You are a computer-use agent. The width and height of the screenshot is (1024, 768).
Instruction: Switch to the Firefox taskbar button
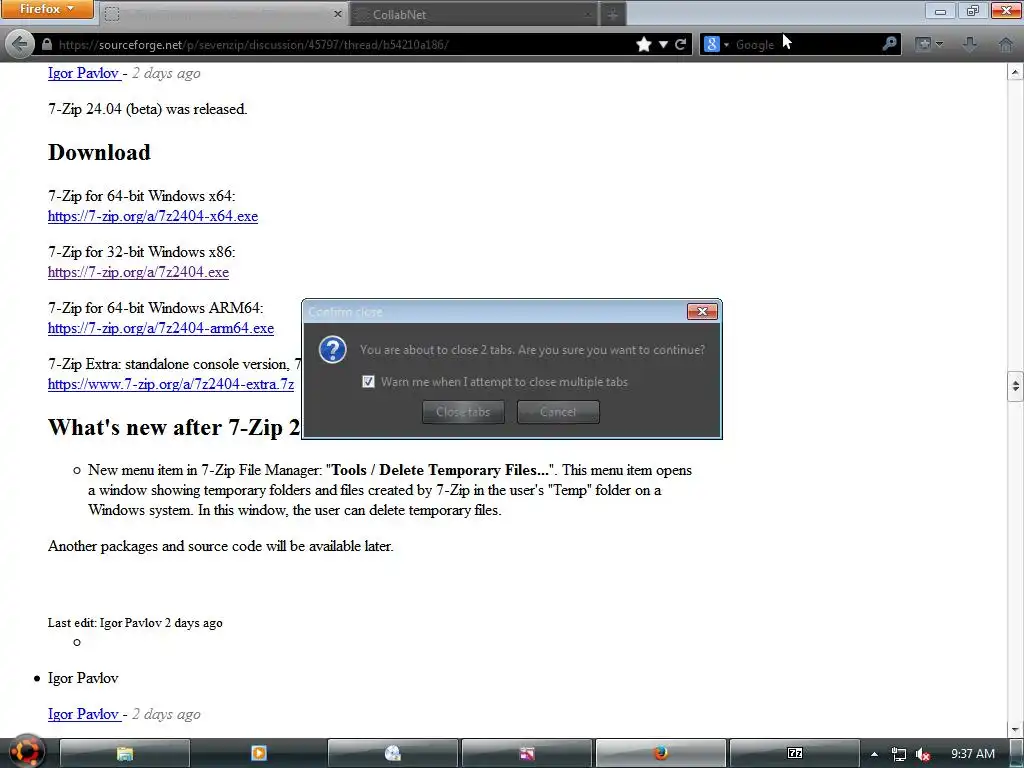coord(660,754)
